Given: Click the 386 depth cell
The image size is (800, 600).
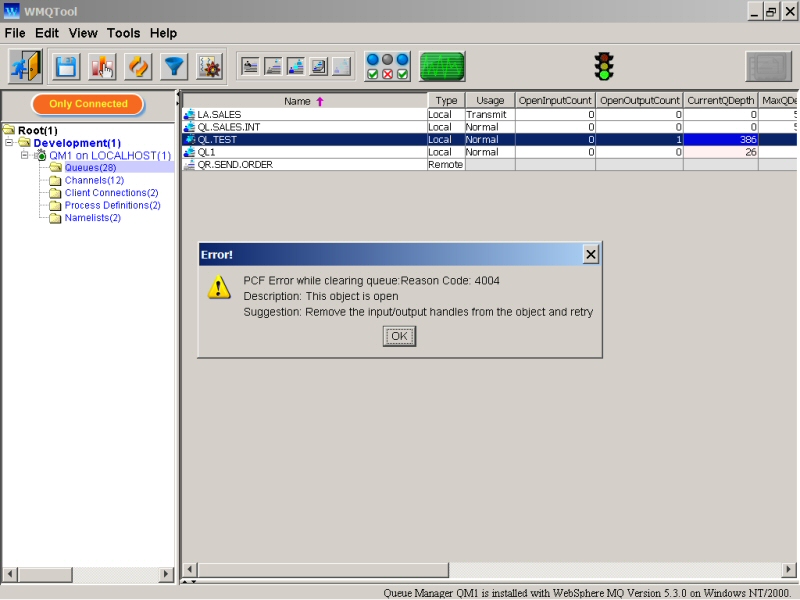Looking at the screenshot, I should pos(720,139).
